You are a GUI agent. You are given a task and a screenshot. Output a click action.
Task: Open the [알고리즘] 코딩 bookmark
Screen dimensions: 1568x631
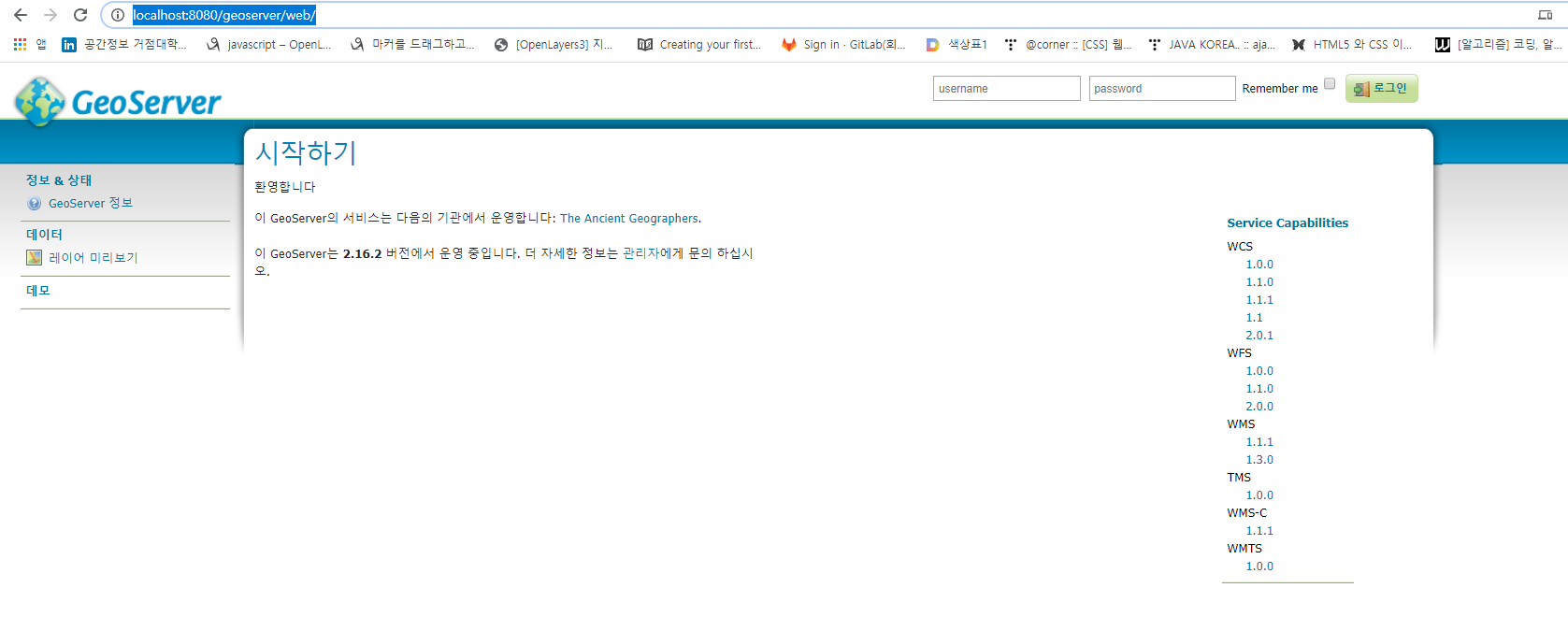coord(1499,44)
